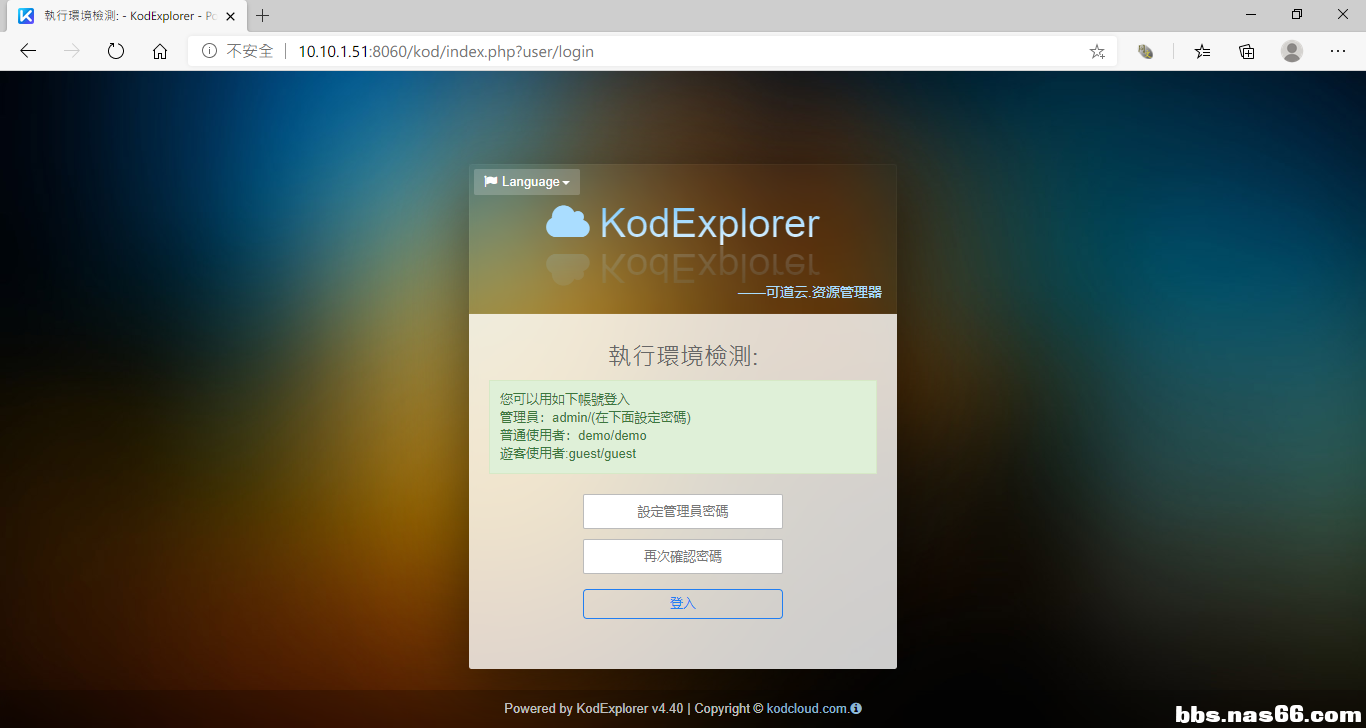Restore down the browser window
1366x728 pixels.
click(1297, 15)
